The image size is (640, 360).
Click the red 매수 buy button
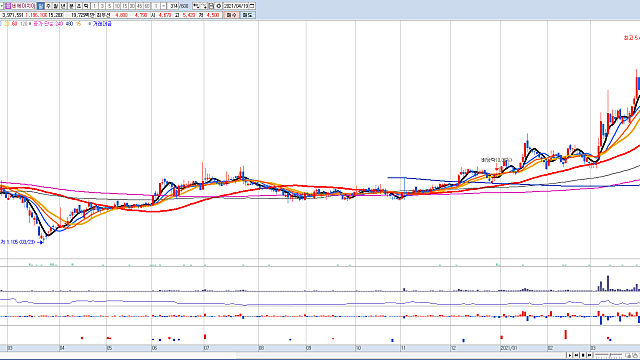coord(231,15)
